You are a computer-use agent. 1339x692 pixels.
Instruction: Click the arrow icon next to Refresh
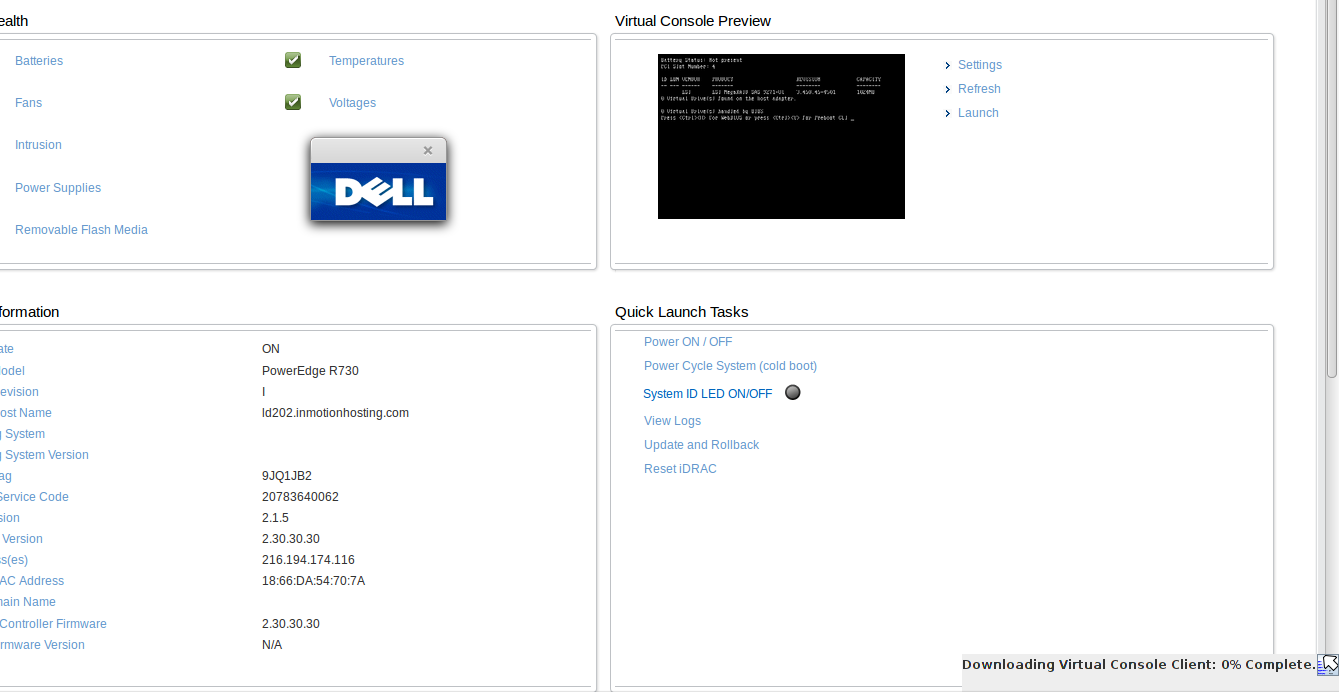click(948, 89)
